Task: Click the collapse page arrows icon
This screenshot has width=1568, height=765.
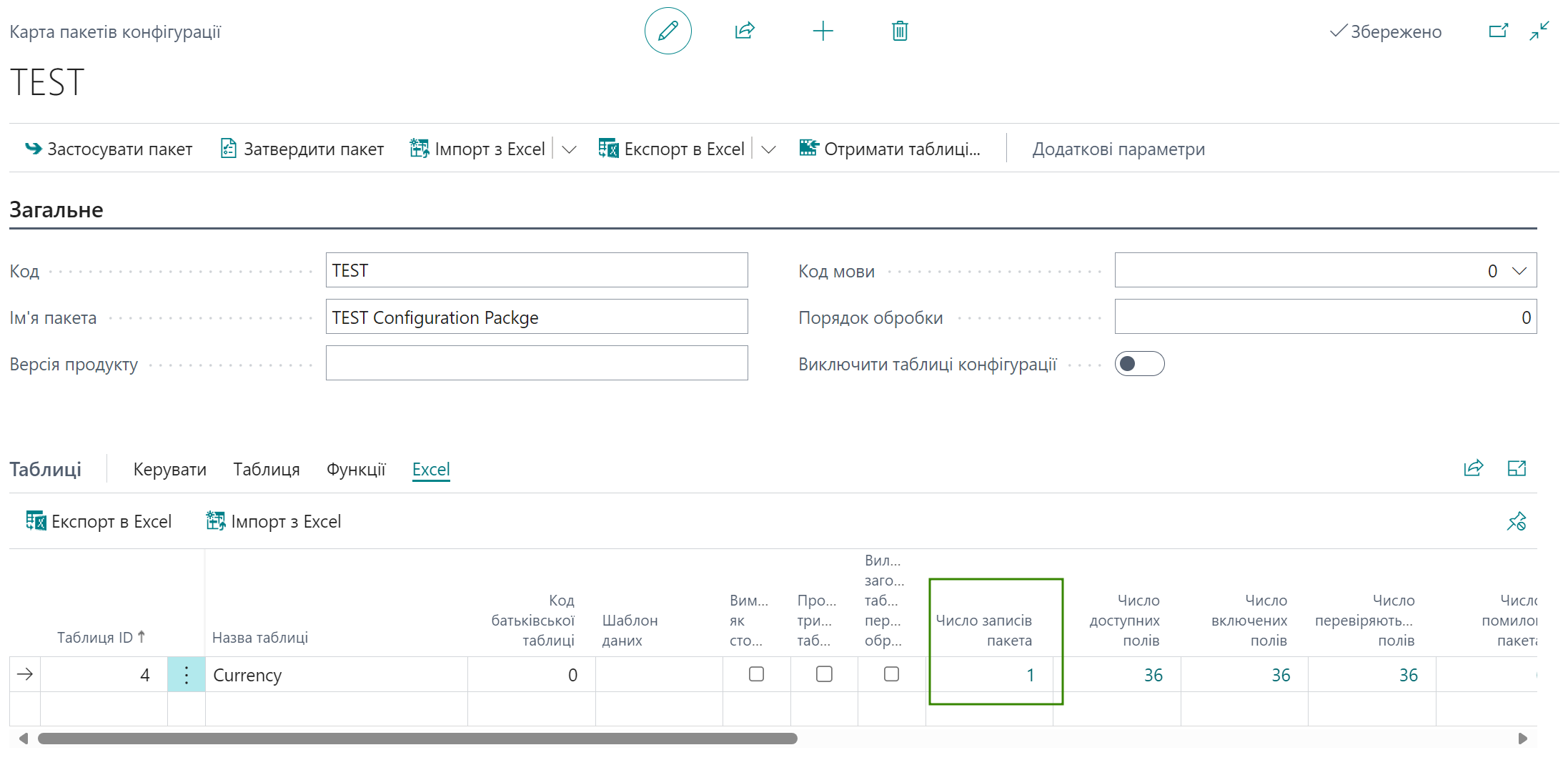Action: pos(1539,31)
